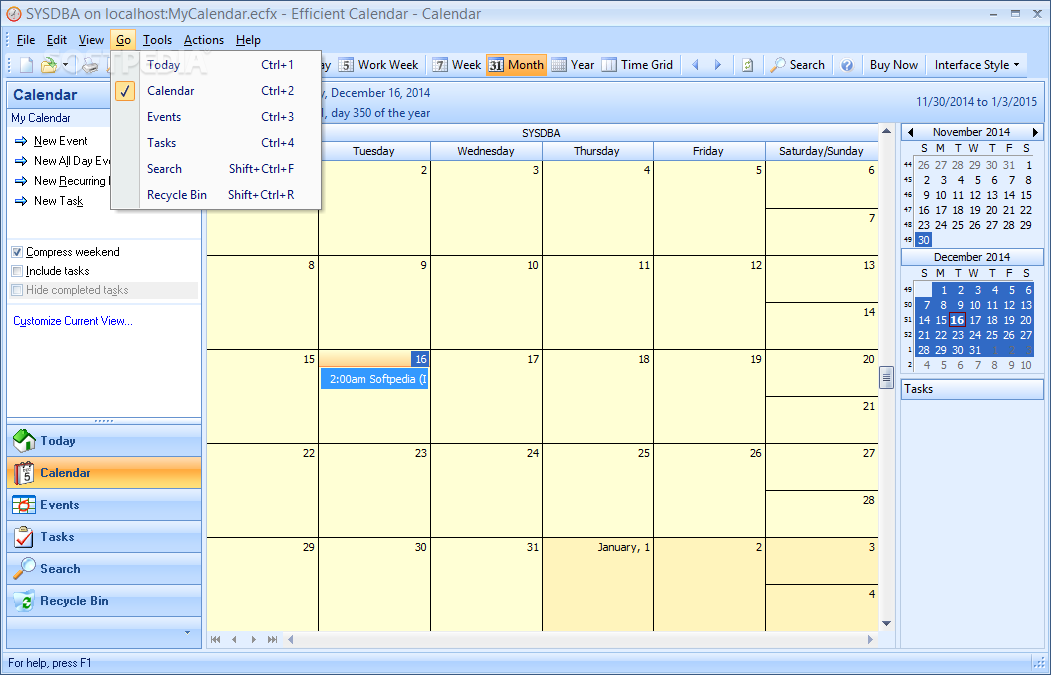
Task: Open Today in the navigation pane
Action: [x=104, y=441]
